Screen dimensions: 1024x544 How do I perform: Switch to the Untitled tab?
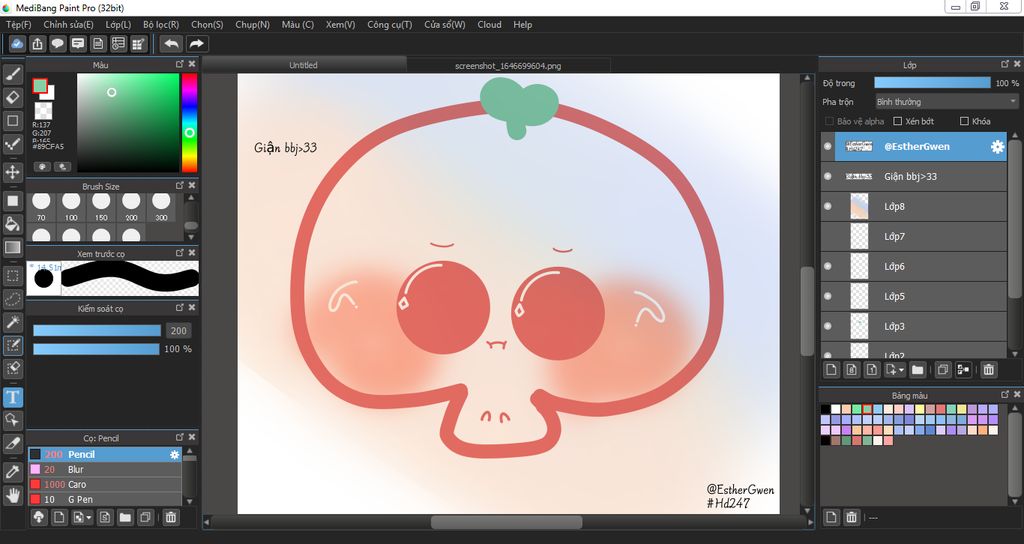(x=304, y=65)
